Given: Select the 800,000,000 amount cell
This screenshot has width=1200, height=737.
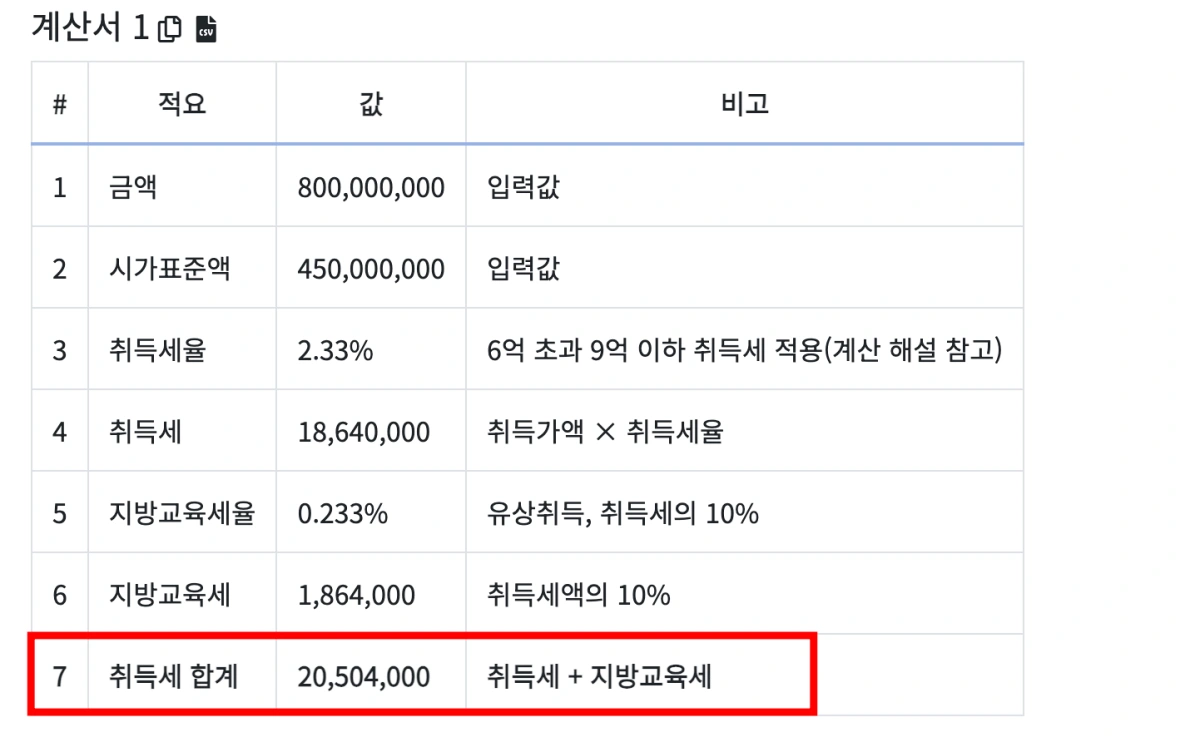Looking at the screenshot, I should [372, 186].
